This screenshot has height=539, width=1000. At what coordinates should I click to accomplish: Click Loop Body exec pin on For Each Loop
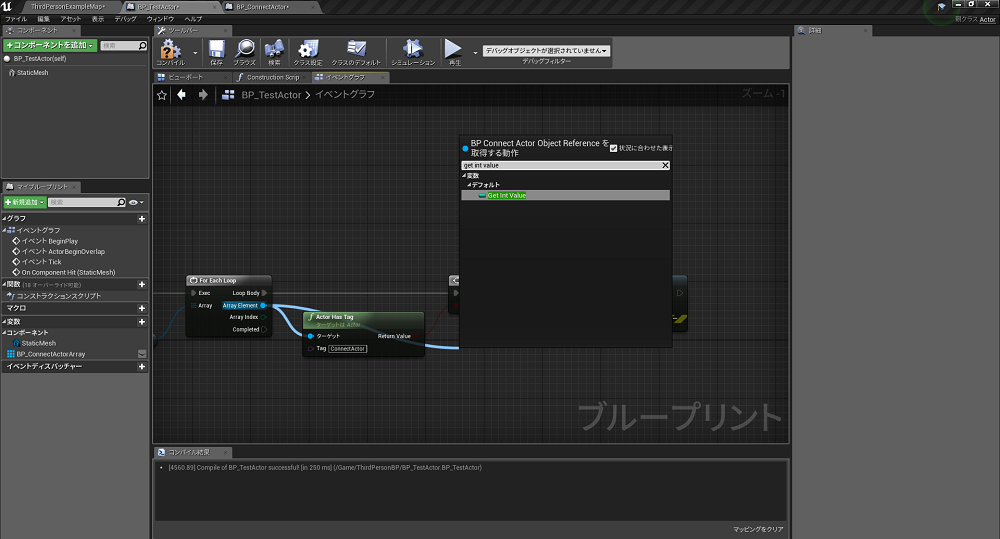pyautogui.click(x=264, y=293)
